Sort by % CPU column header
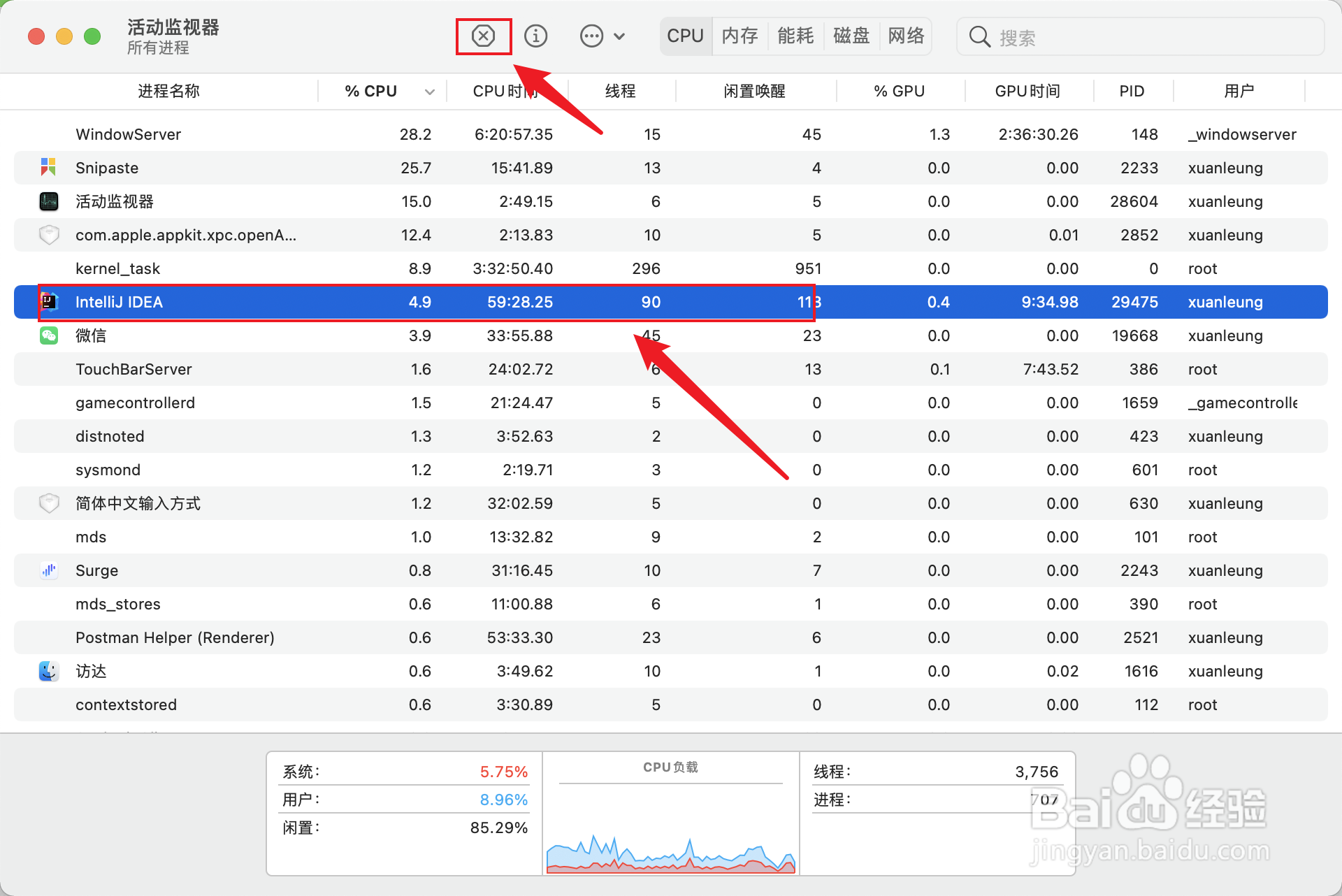This screenshot has width=1342, height=896. (x=370, y=91)
